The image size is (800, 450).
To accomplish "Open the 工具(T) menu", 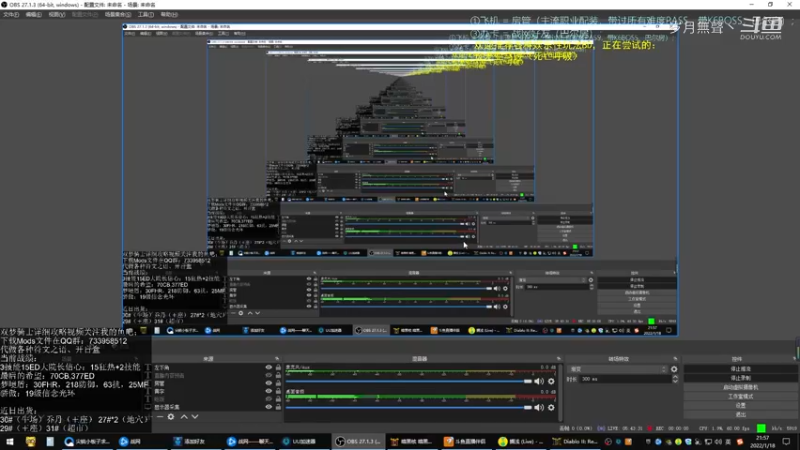I will pos(145,14).
